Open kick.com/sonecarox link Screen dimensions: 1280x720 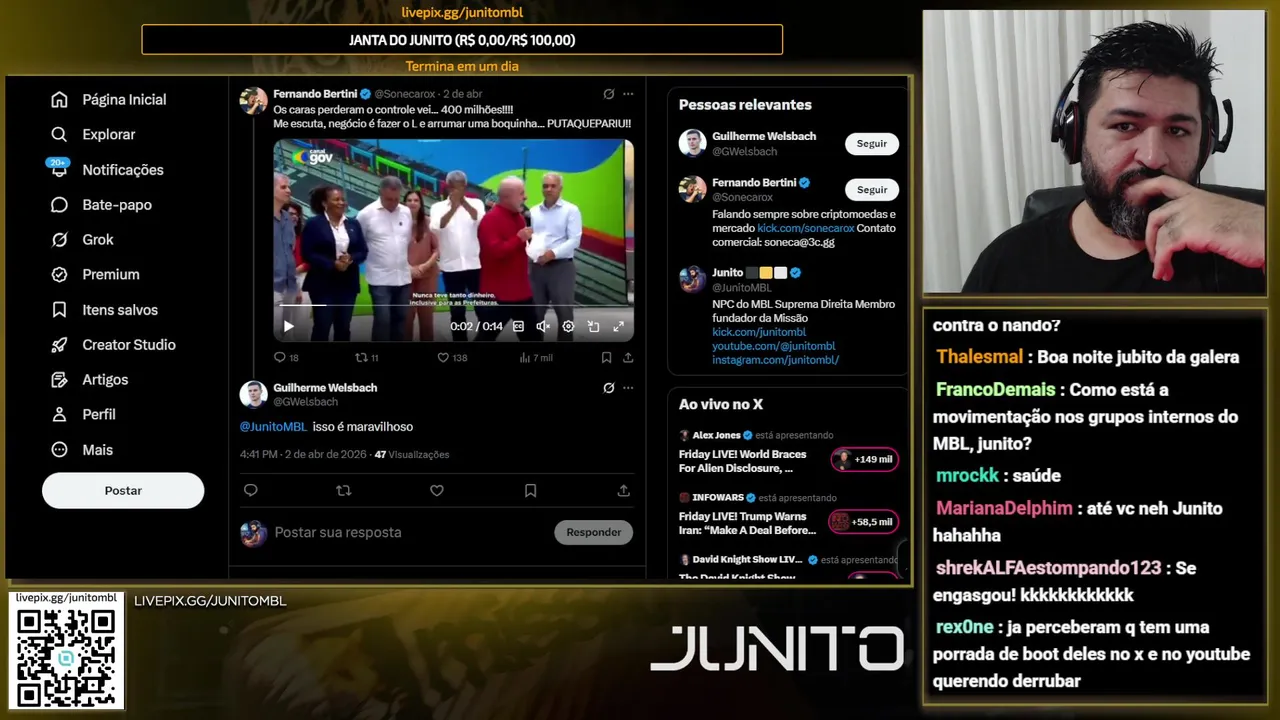(806, 228)
